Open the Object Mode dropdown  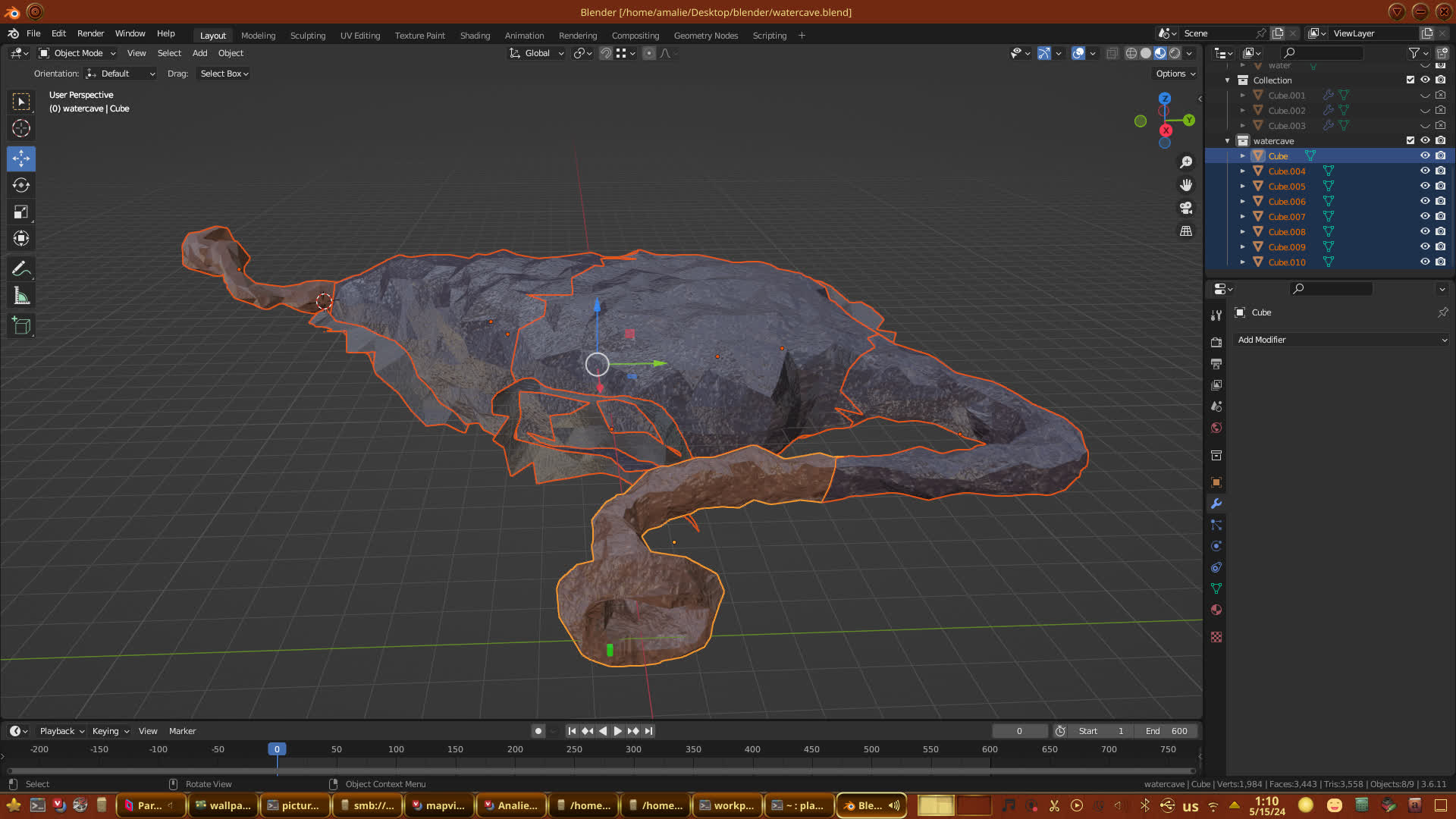(x=77, y=53)
